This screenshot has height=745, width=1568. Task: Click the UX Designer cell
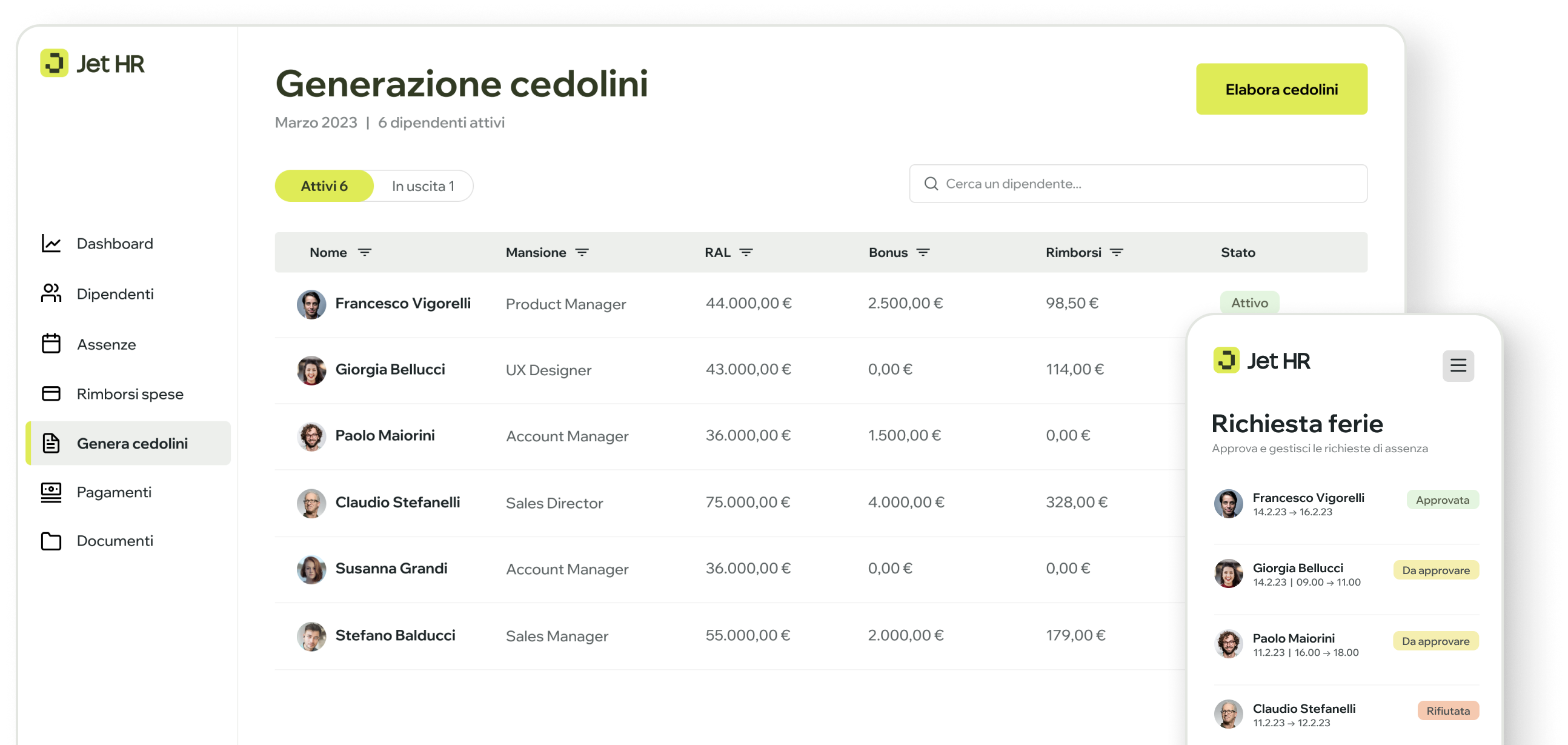pyautogui.click(x=548, y=370)
